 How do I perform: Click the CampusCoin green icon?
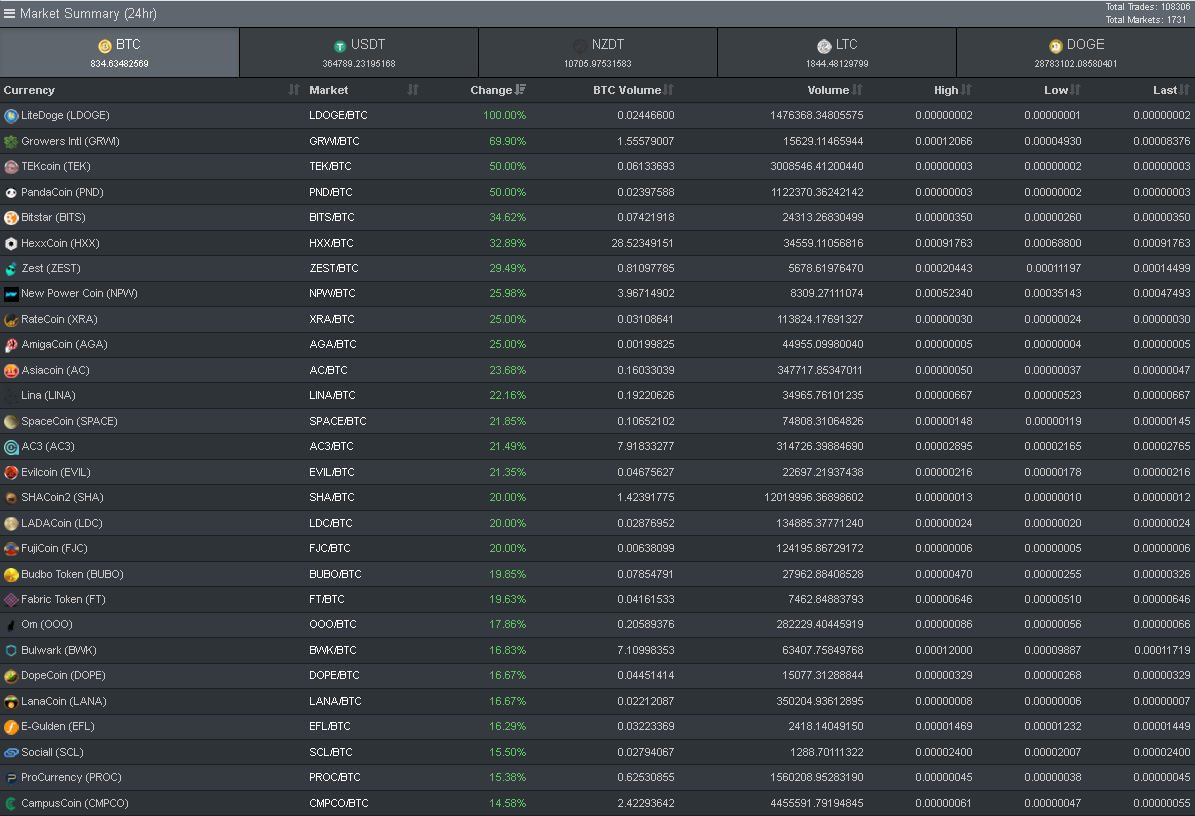pyautogui.click(x=11, y=803)
